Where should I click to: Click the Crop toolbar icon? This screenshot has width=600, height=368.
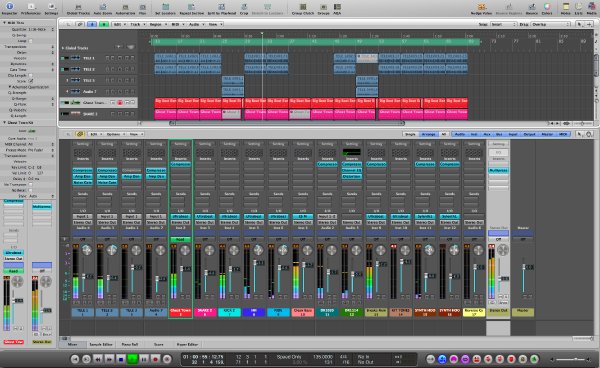coord(244,8)
